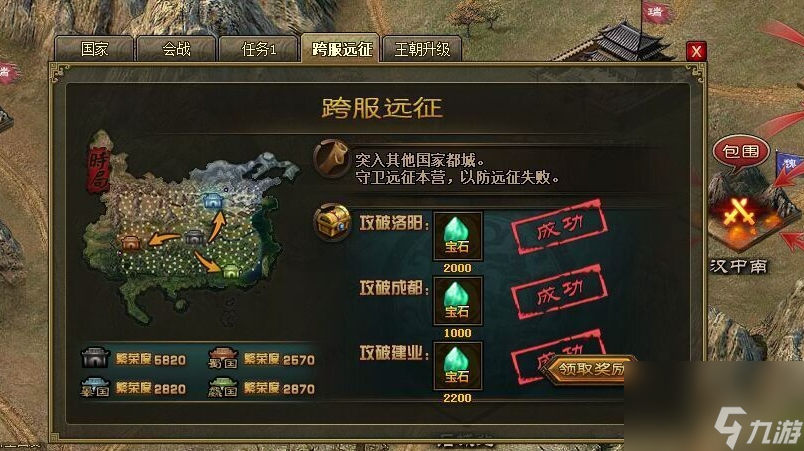The image size is (804, 451).
Task: Switch to the 会战 tab
Action: tap(176, 49)
